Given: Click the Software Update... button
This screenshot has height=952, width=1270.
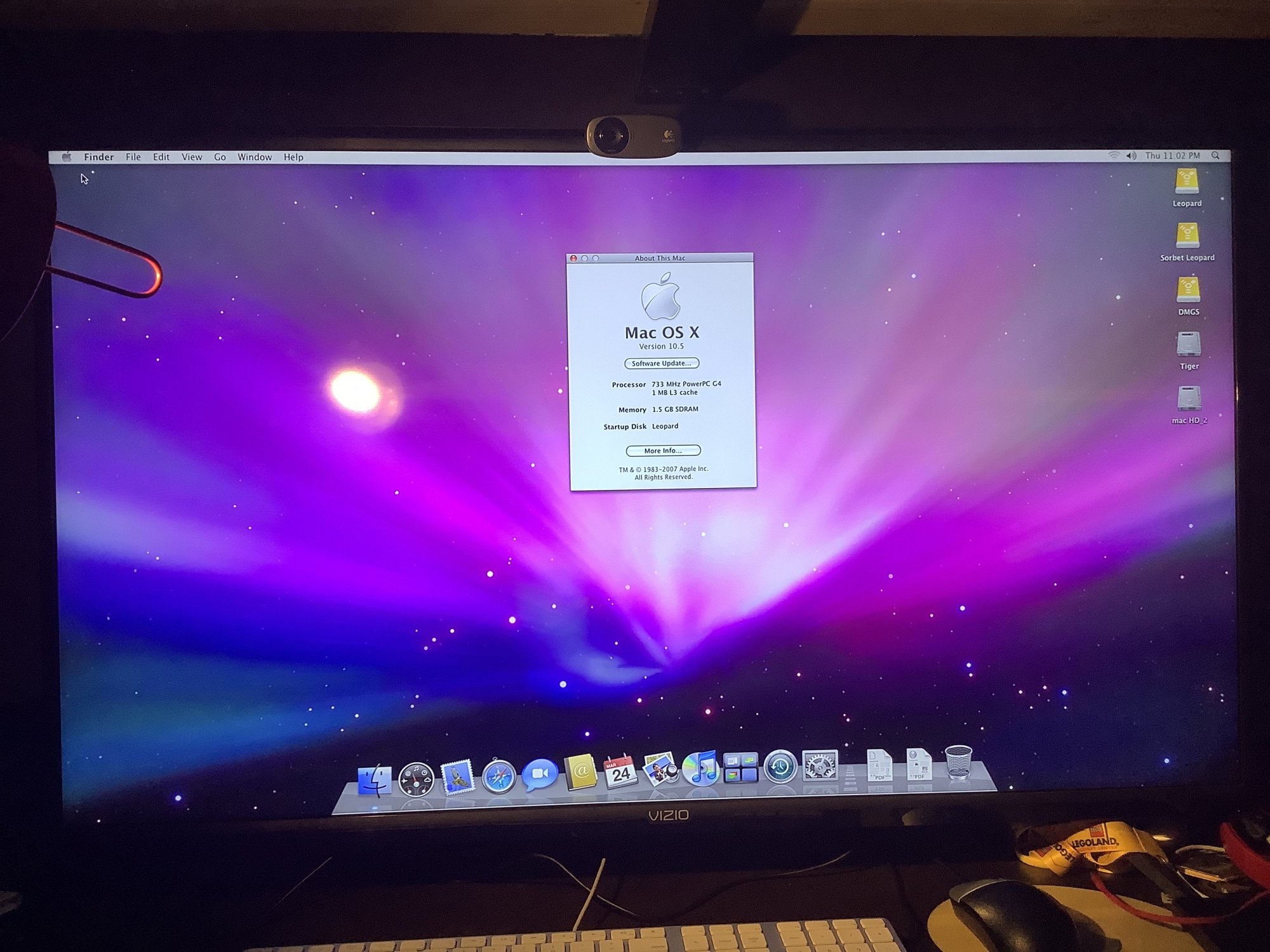Looking at the screenshot, I should [662, 364].
